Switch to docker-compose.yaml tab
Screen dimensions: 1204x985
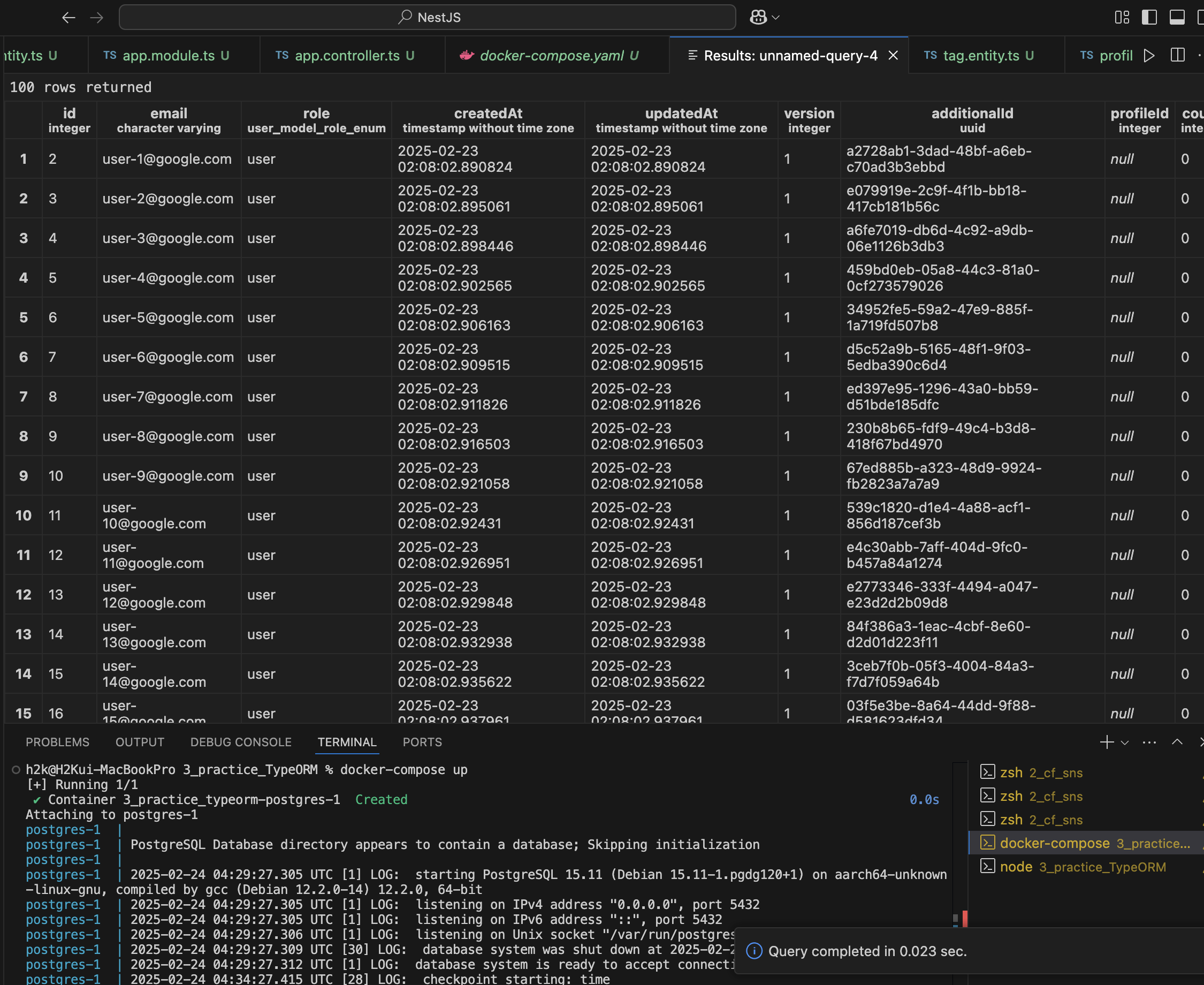(551, 56)
